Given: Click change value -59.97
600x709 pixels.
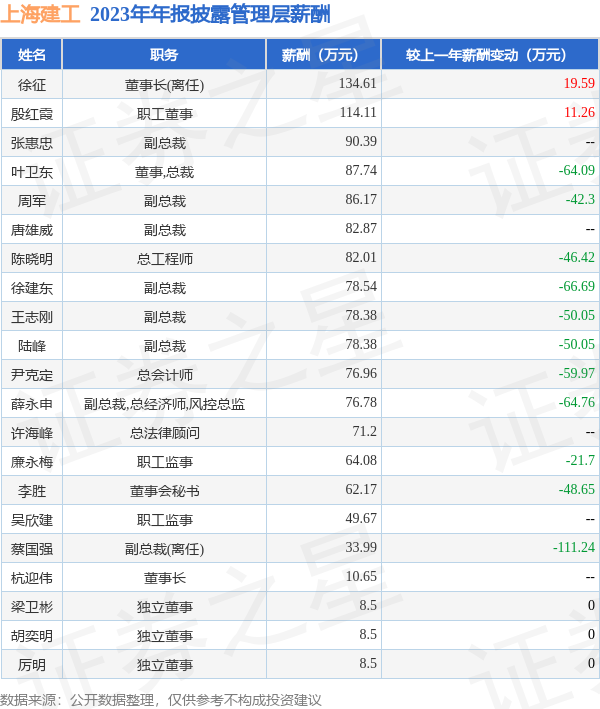Looking at the screenshot, I should point(576,373).
